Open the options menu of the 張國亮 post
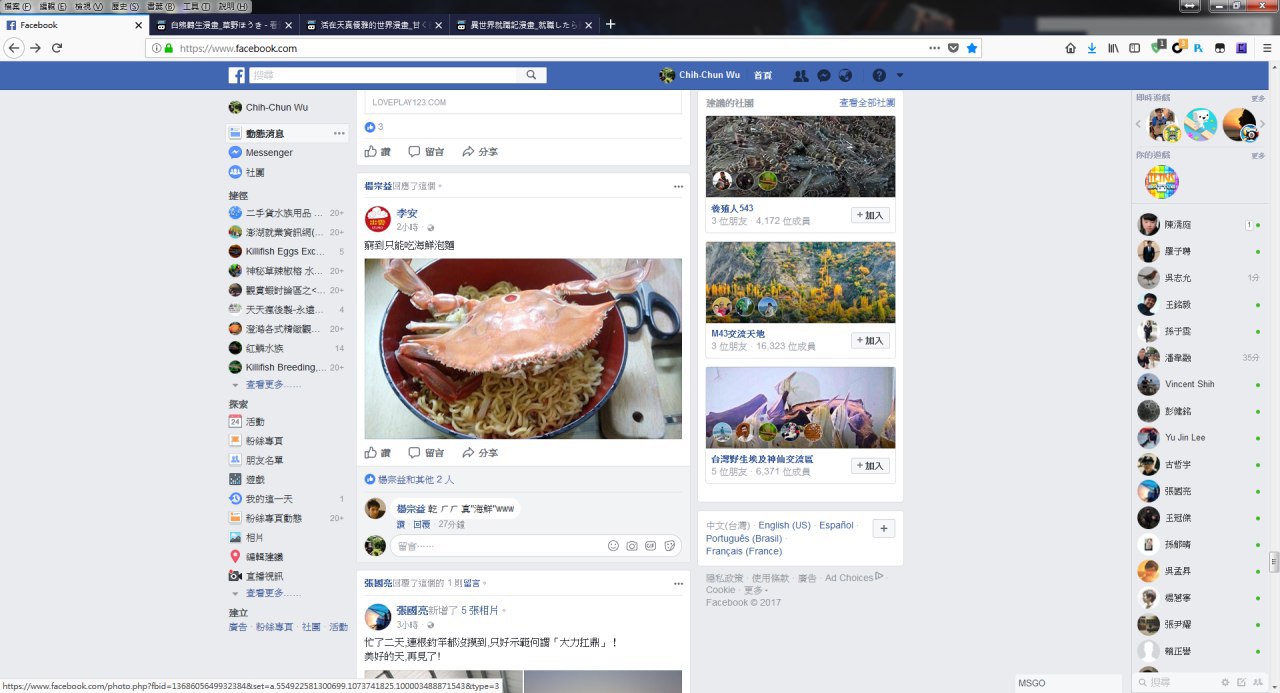1280x693 pixels. 678,582
